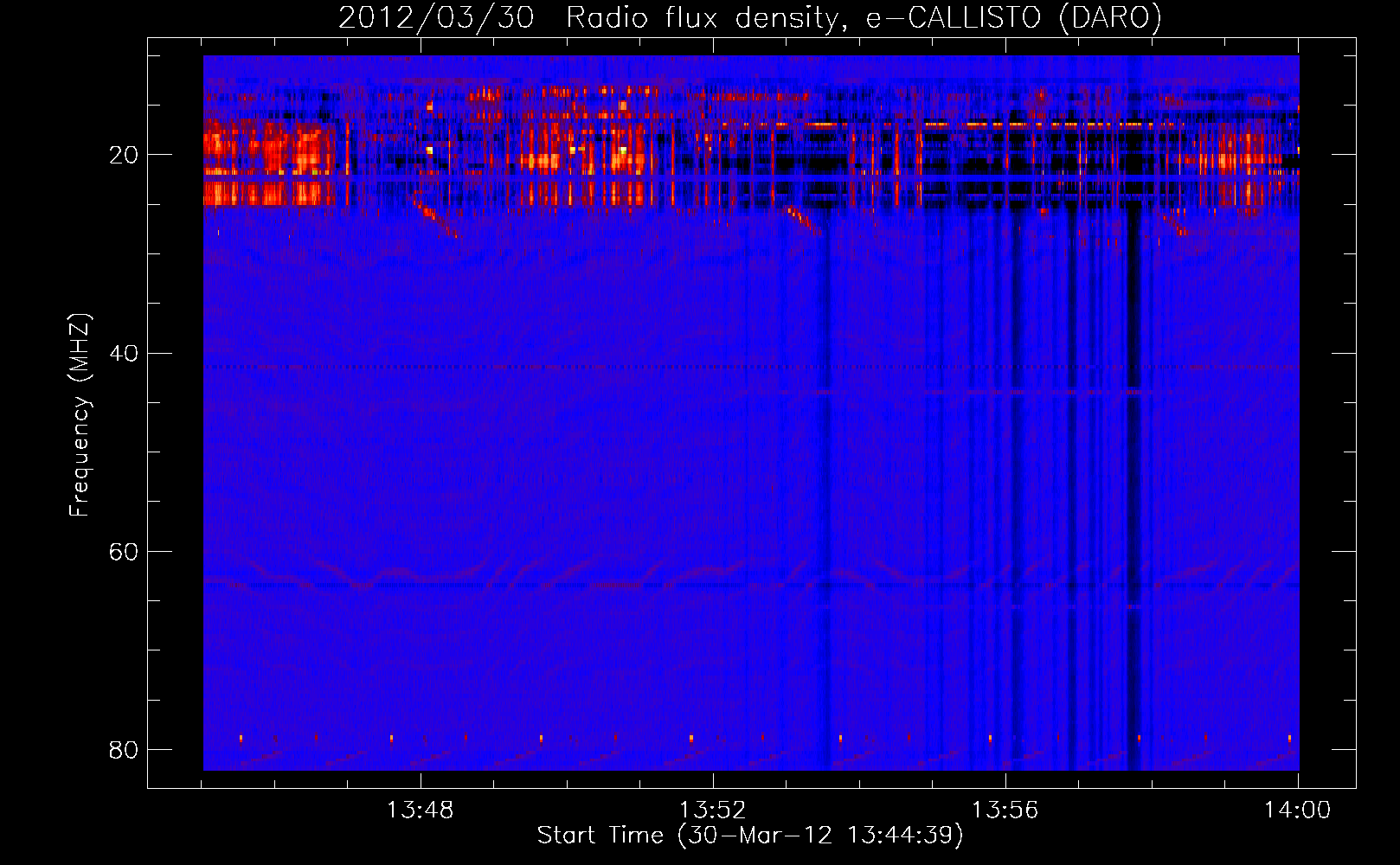Click the 14:00 time tick label
This screenshot has height=865, width=1400.
pos(1297,811)
